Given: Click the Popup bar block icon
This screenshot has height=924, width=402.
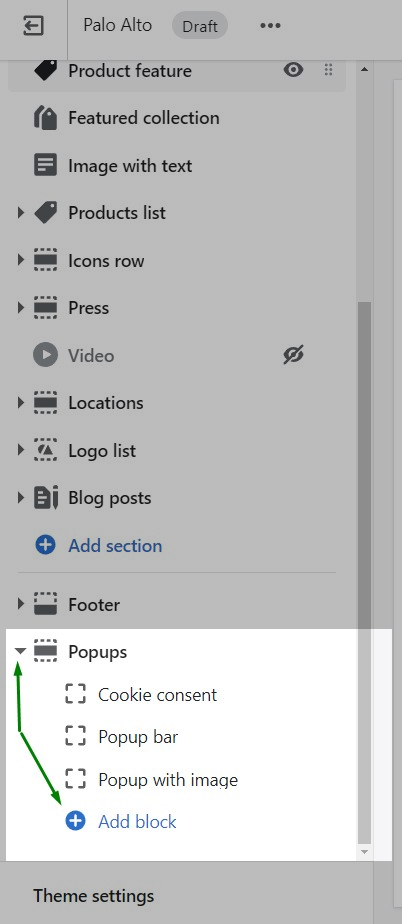Looking at the screenshot, I should pyautogui.click(x=75, y=737).
